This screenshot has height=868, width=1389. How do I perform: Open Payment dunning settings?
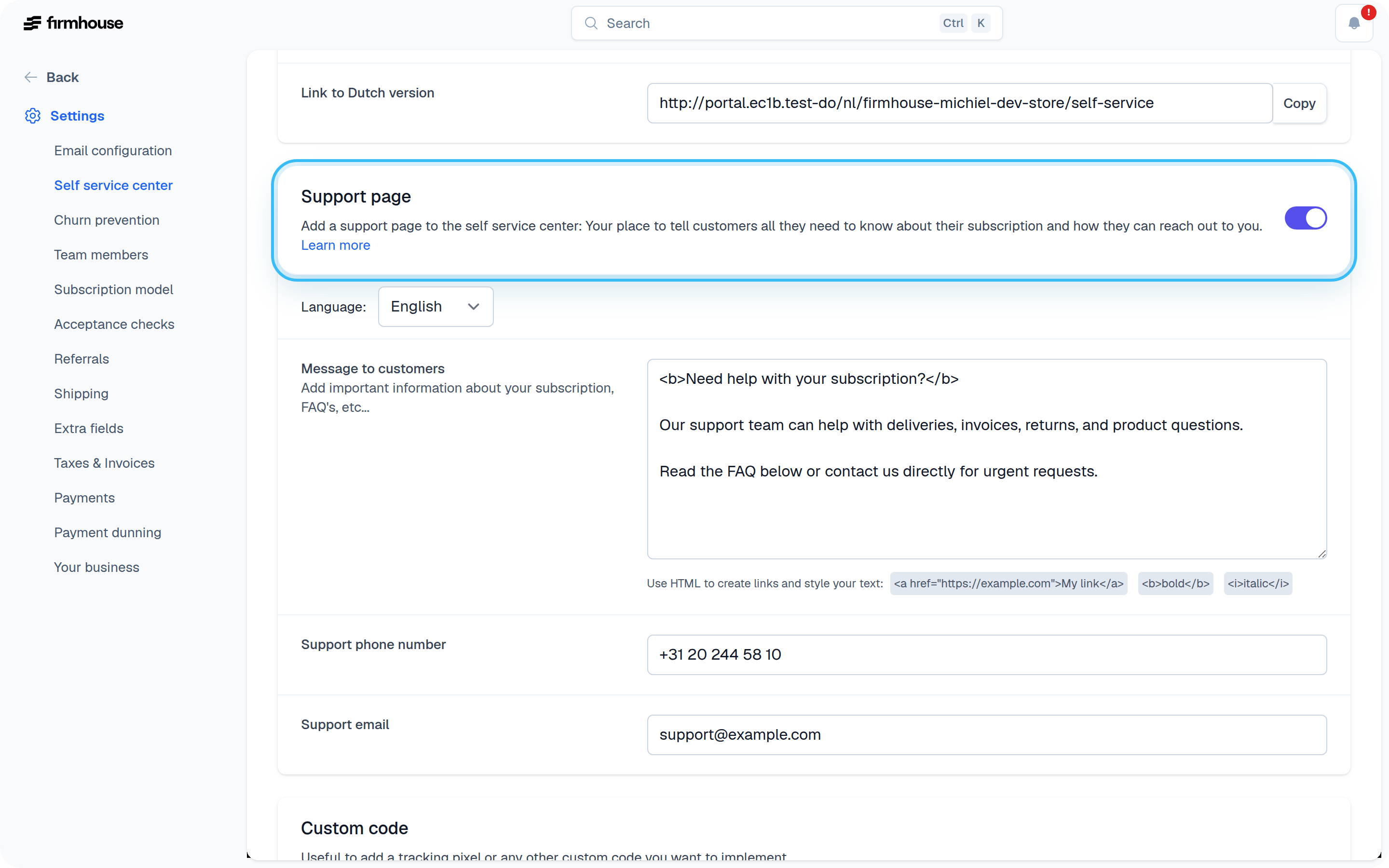click(x=108, y=533)
